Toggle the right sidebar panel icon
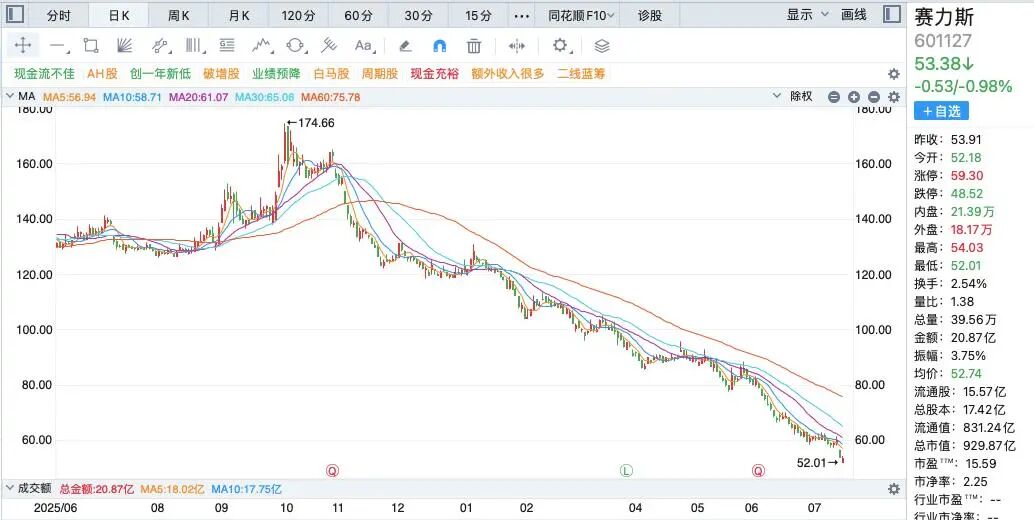This screenshot has height=520, width=1034. coord(892,14)
